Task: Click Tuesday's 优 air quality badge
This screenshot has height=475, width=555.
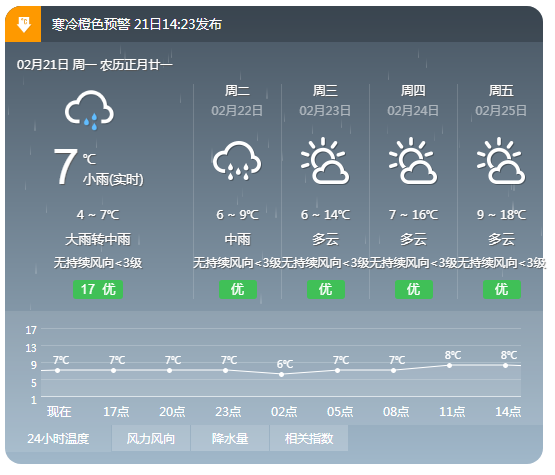Action: 238,290
